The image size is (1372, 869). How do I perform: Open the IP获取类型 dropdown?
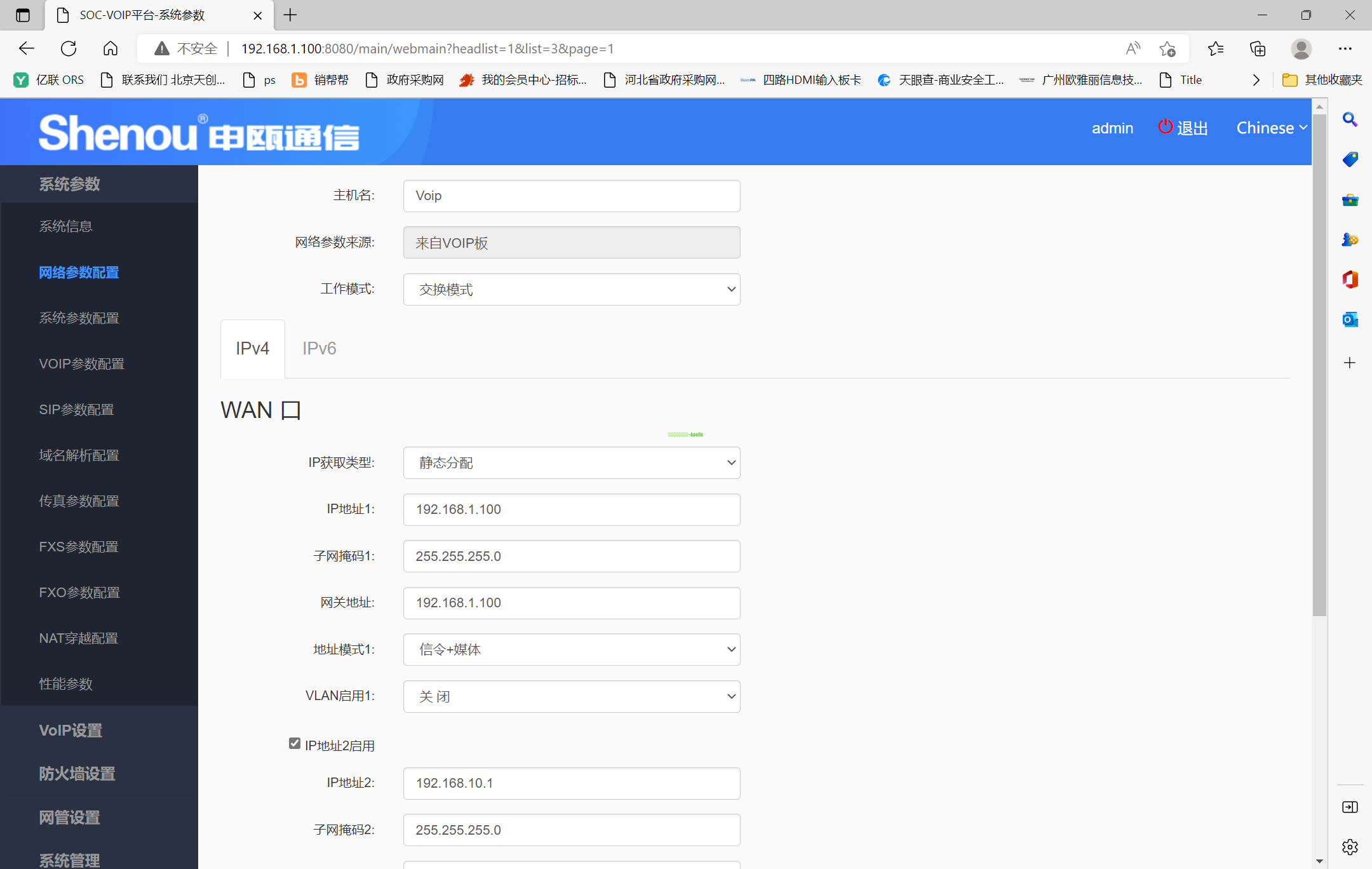[571, 463]
